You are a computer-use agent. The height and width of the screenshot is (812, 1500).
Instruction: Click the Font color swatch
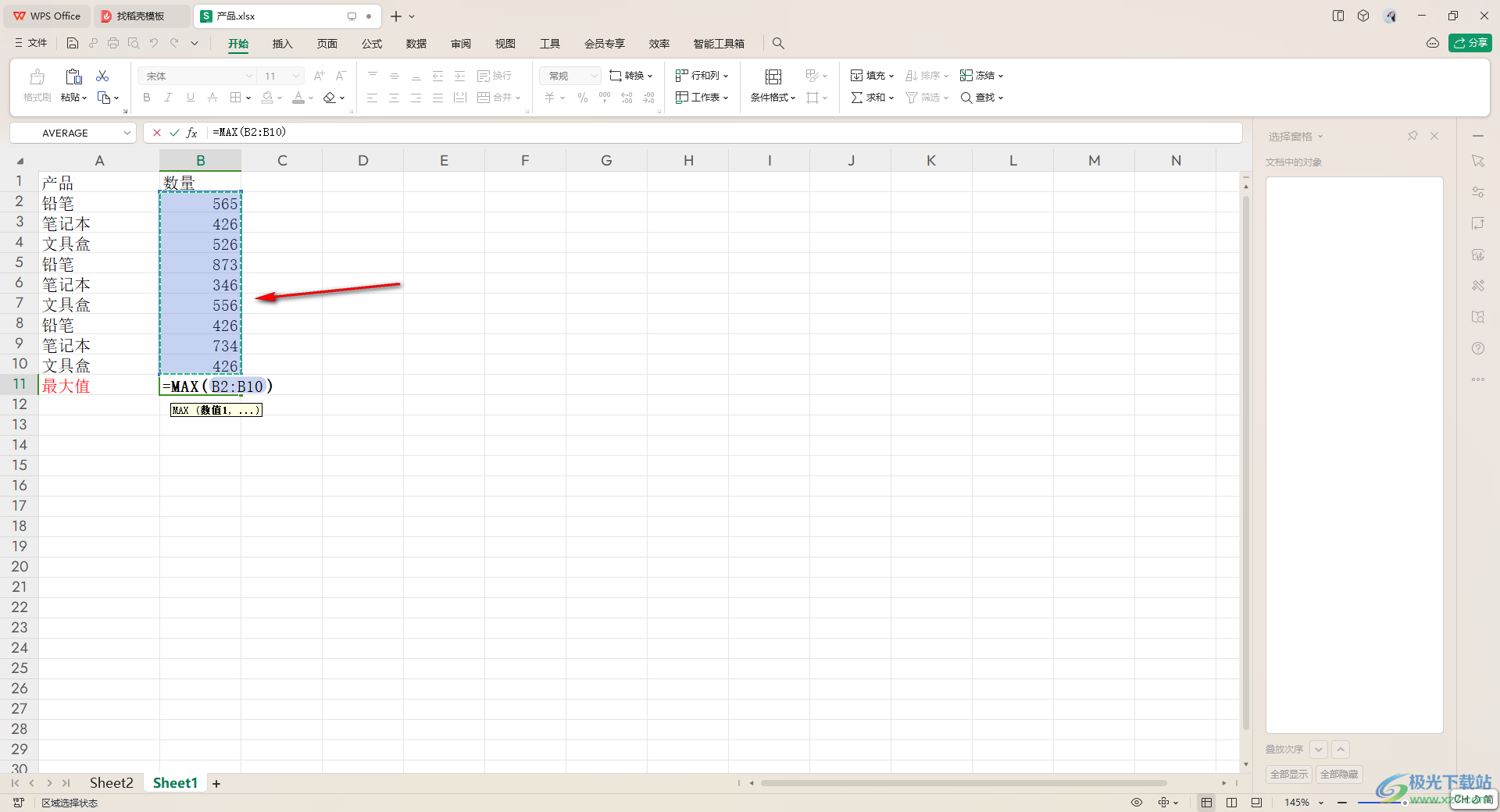[x=298, y=98]
